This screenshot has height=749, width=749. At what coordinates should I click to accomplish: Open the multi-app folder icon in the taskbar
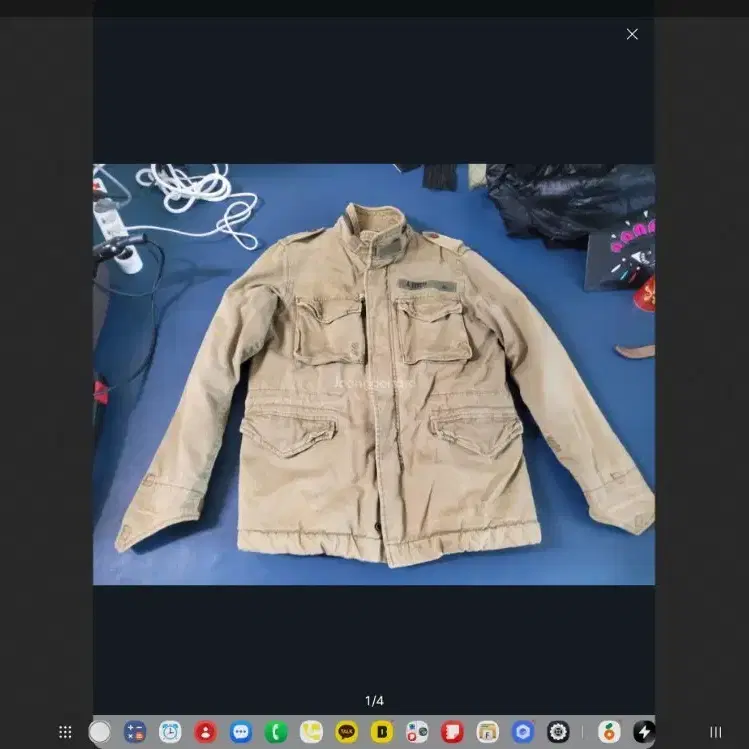click(x=417, y=732)
